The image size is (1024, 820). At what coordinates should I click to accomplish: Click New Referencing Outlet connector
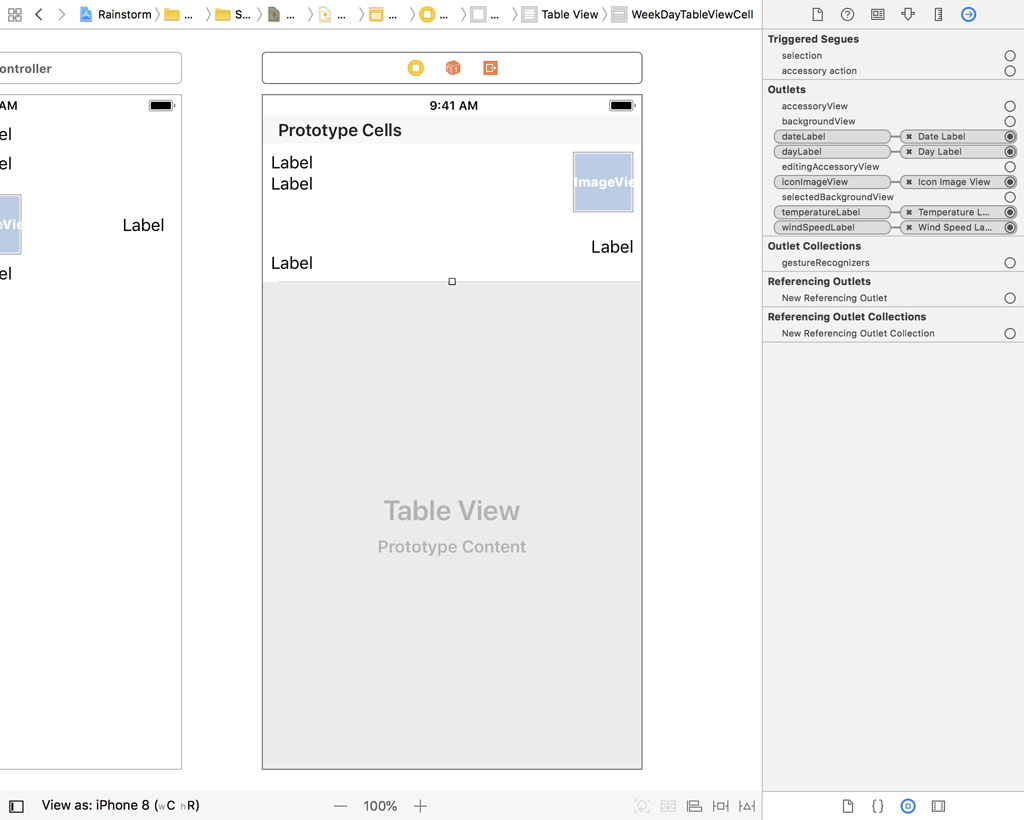(1009, 297)
